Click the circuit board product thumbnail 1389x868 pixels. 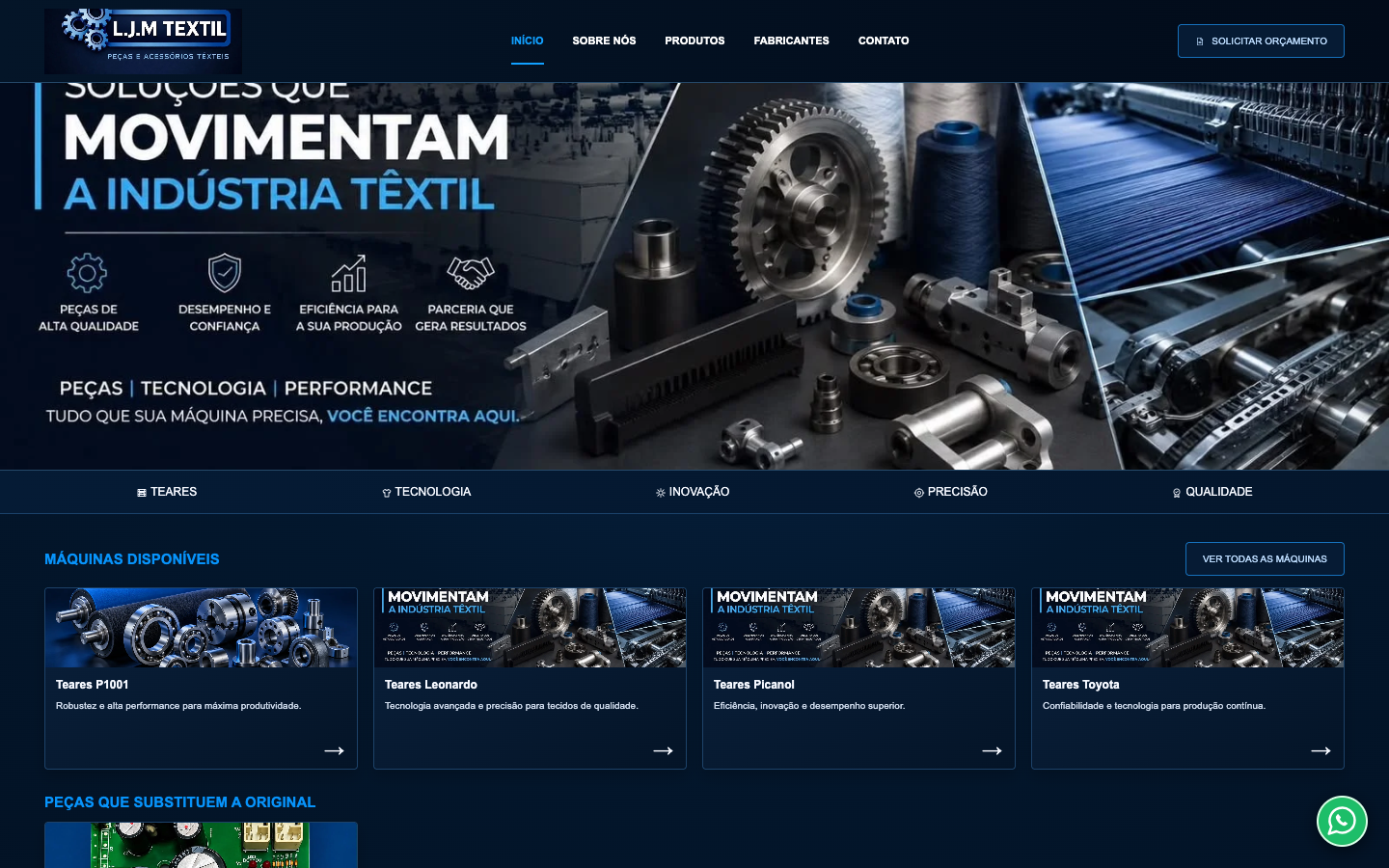pyautogui.click(x=201, y=846)
